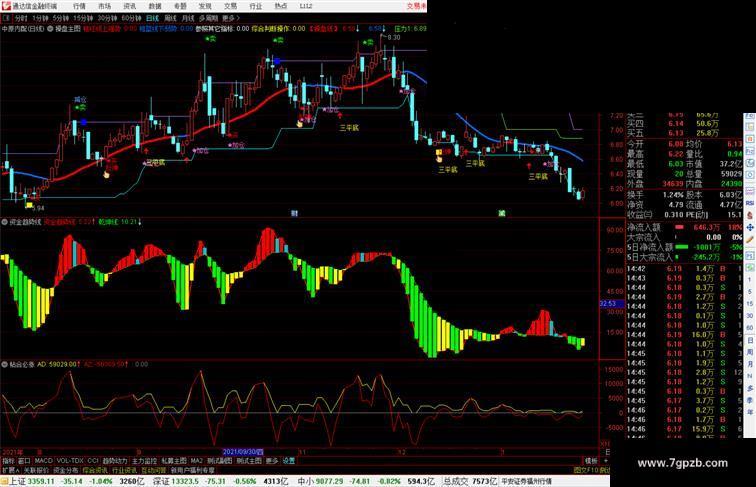Click sidebar 15 minute period shortcut

pyautogui.click(x=750, y=304)
